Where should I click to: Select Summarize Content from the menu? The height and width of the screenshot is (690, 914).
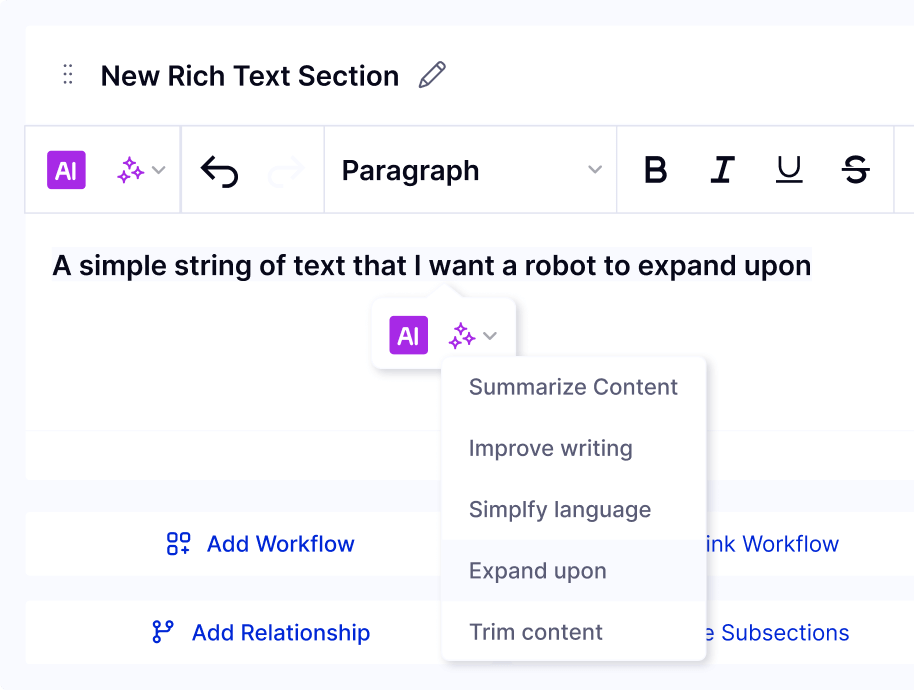[x=574, y=387]
